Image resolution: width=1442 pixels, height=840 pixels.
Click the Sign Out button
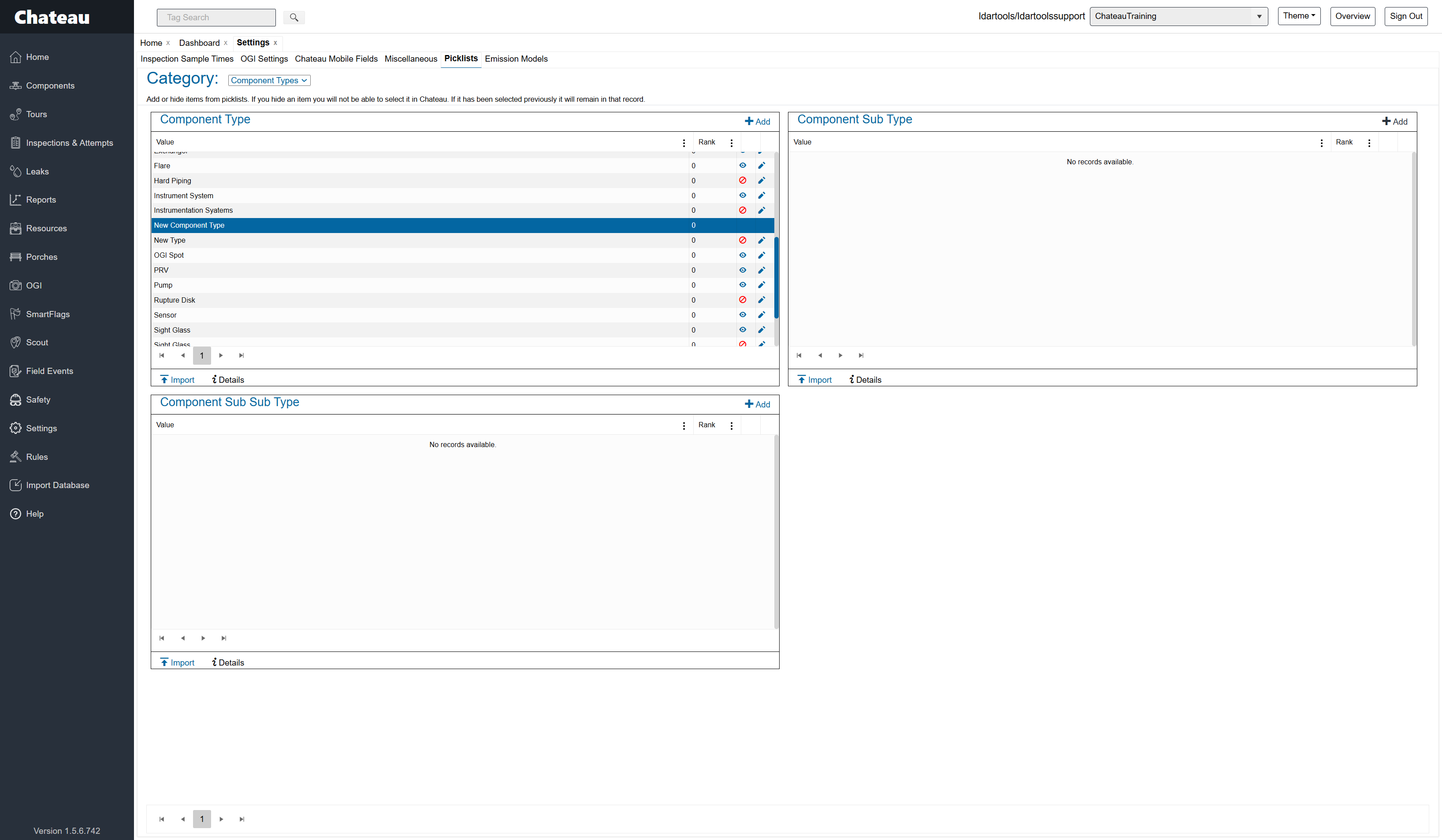[x=1405, y=16]
